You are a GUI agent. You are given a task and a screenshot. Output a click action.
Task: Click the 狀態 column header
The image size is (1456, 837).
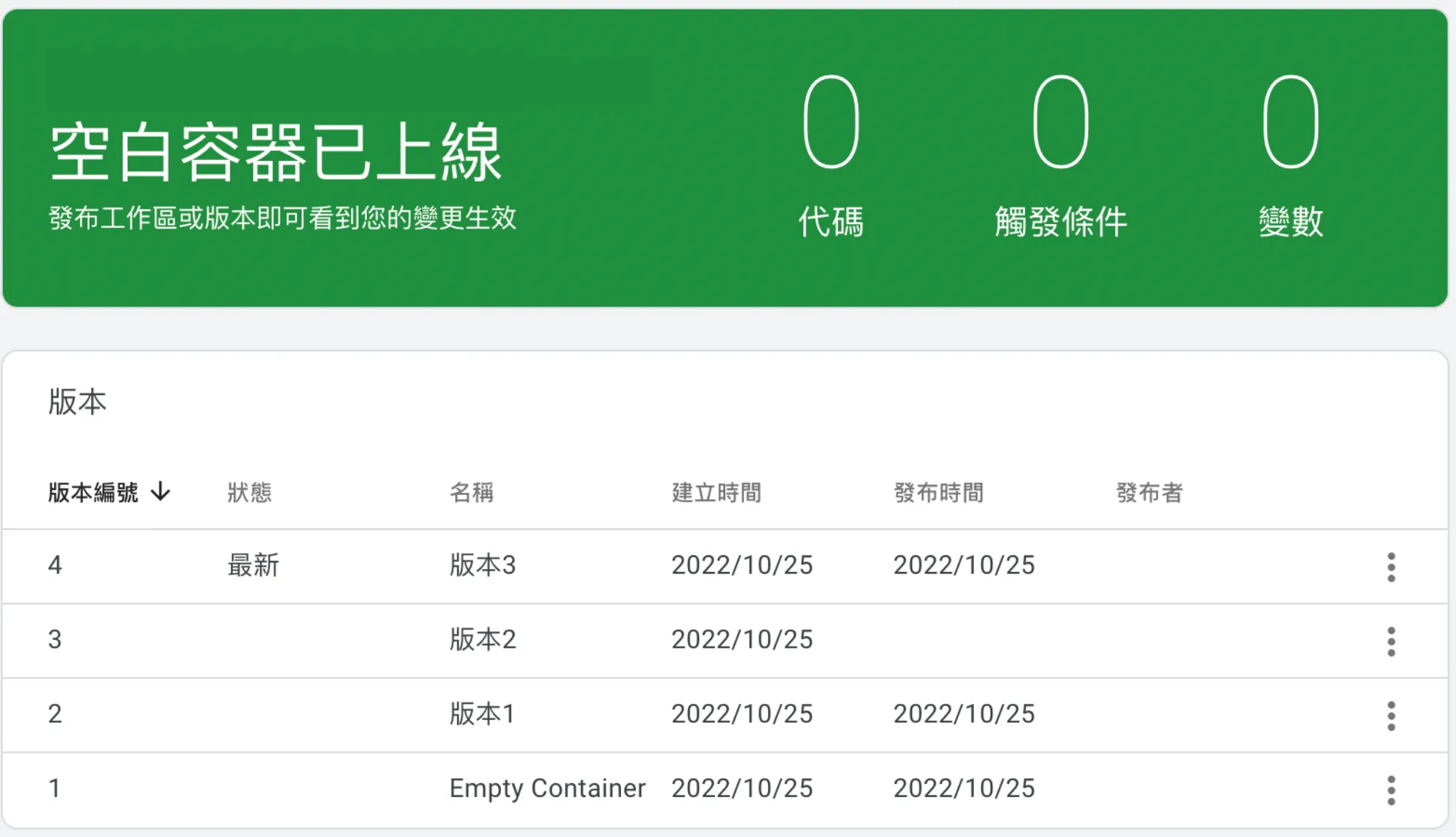(249, 493)
